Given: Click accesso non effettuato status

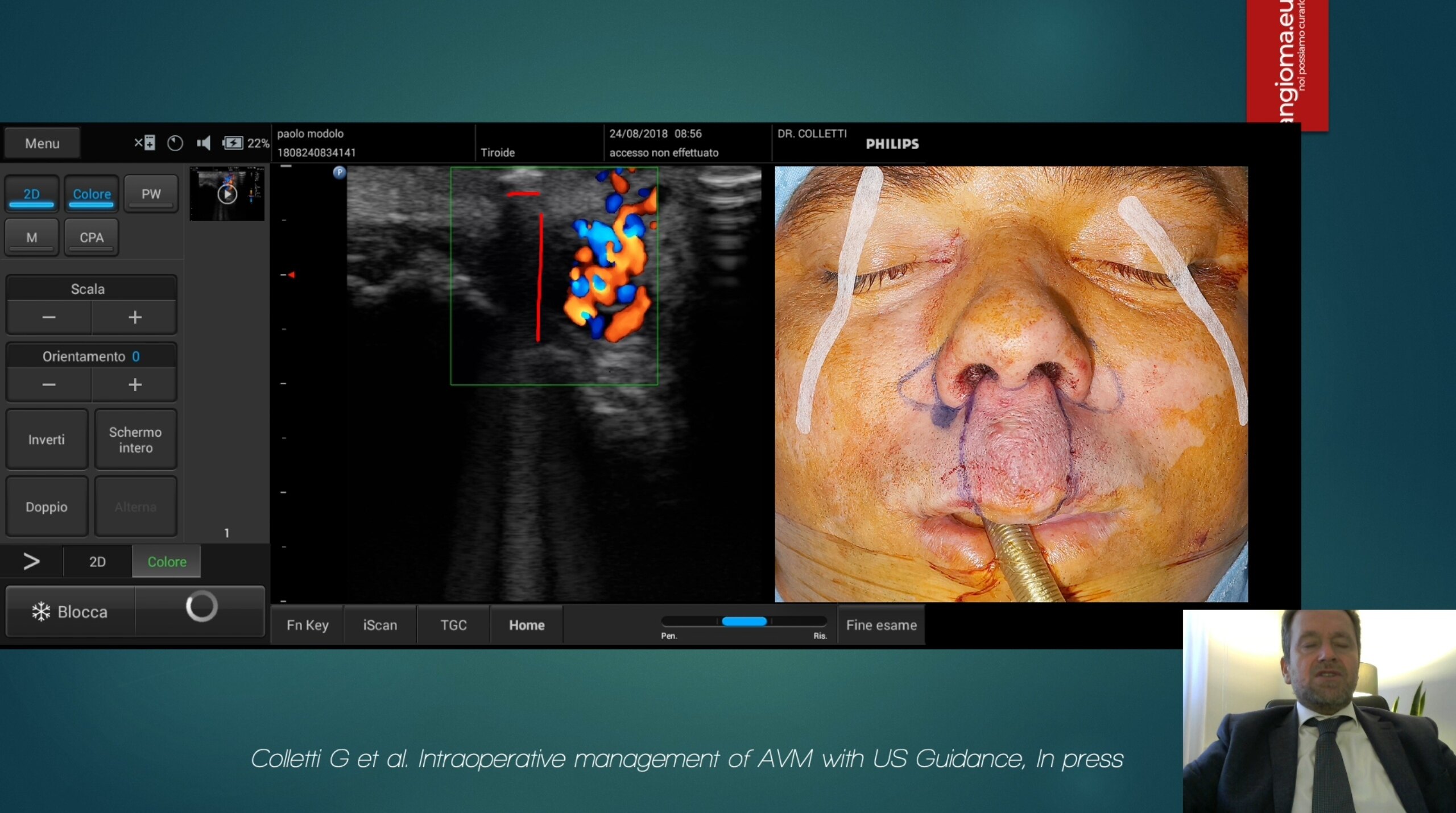Looking at the screenshot, I should point(664,152).
